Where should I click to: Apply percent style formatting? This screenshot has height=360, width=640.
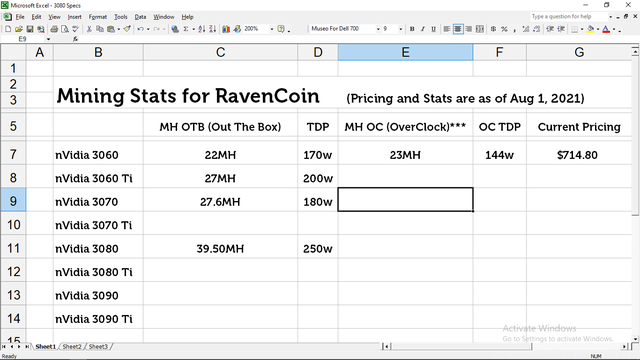point(504,29)
